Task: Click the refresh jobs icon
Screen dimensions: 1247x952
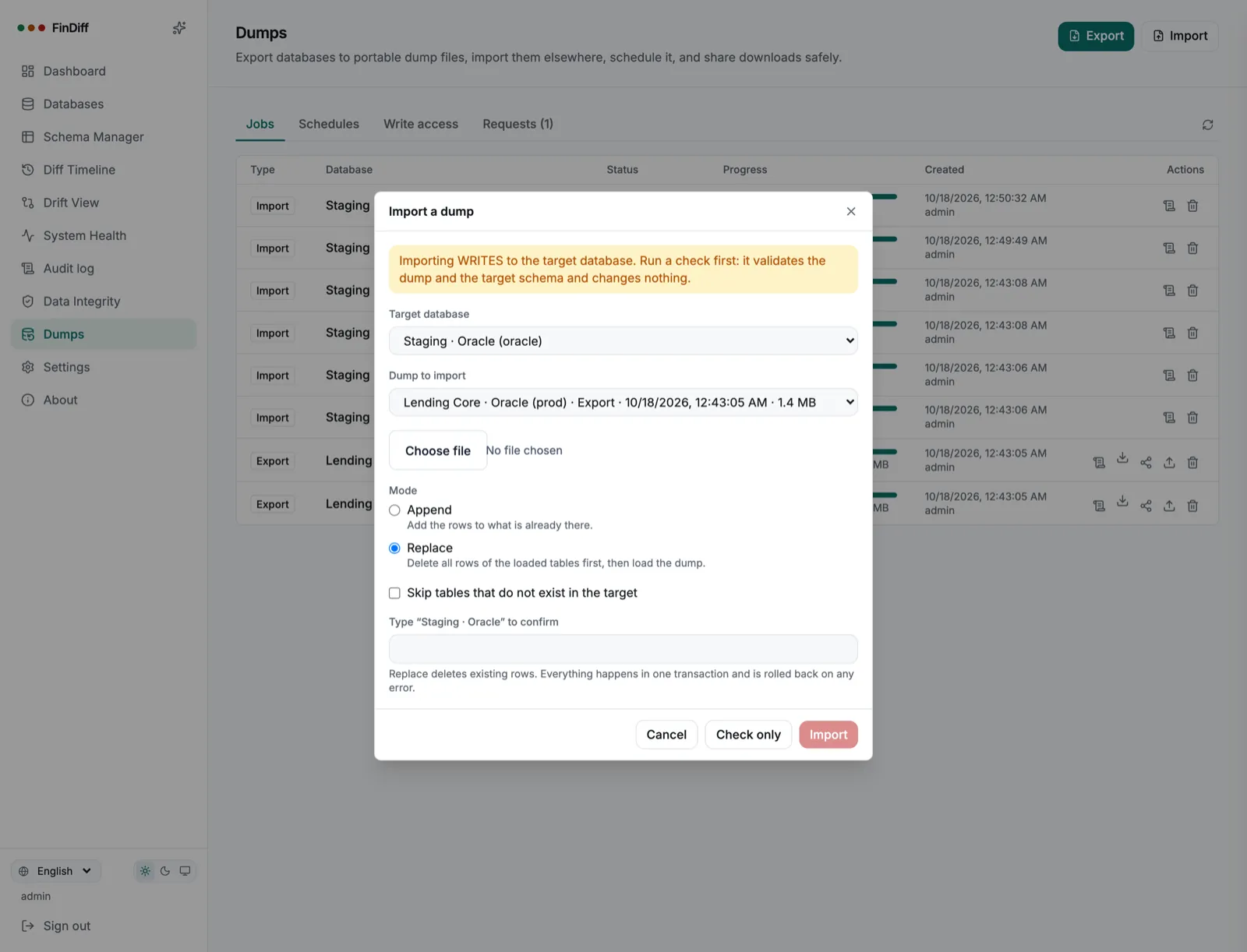Action: [x=1207, y=125]
